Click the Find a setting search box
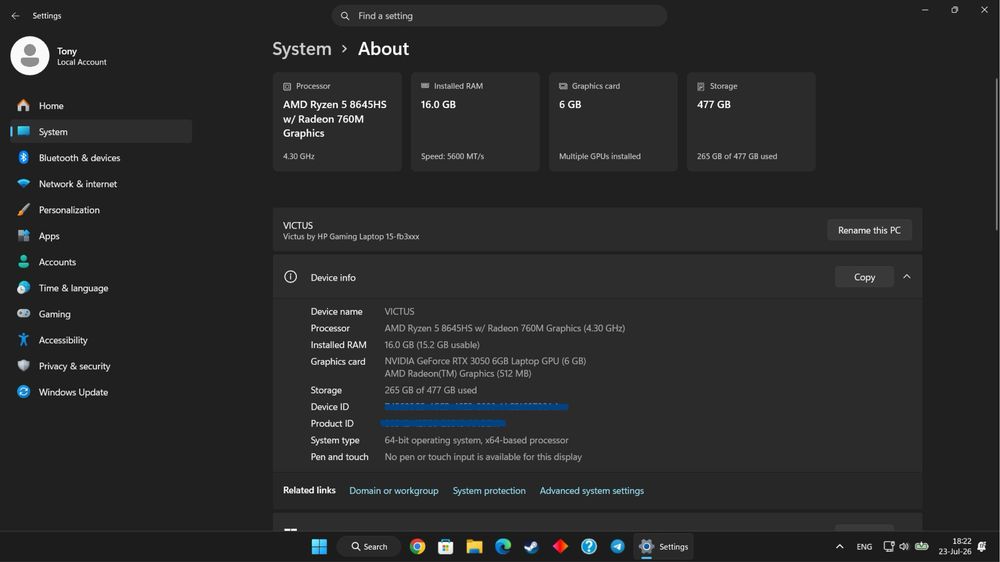 499,16
